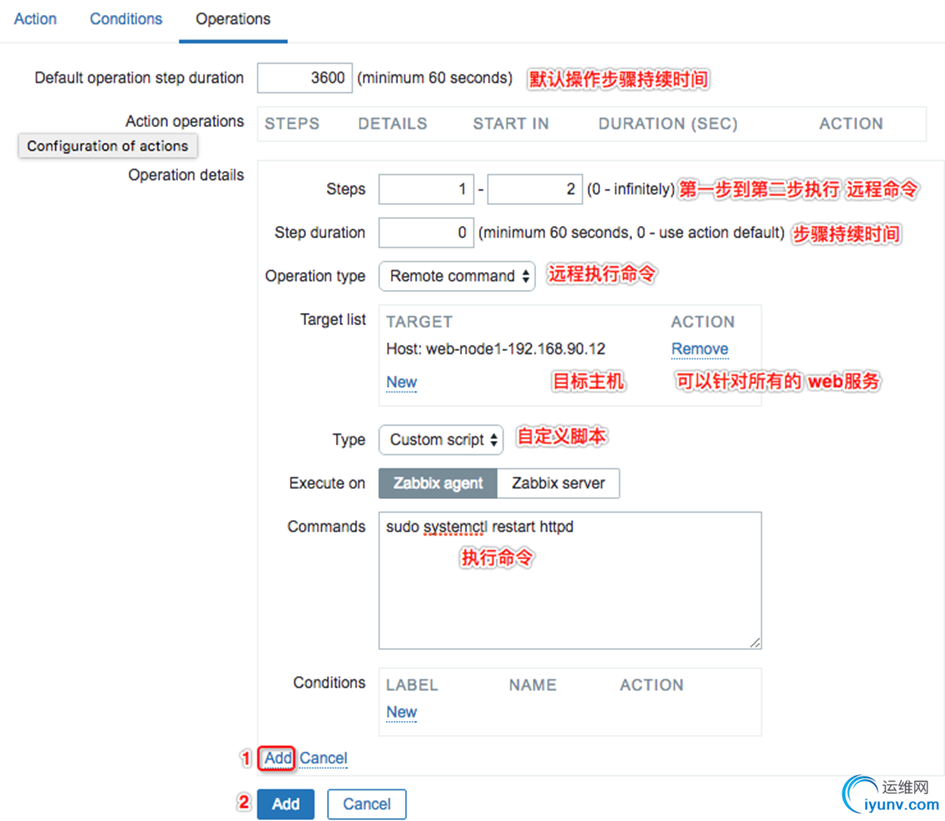Click the START IN column header
This screenshot has height=821, width=945.
(511, 124)
